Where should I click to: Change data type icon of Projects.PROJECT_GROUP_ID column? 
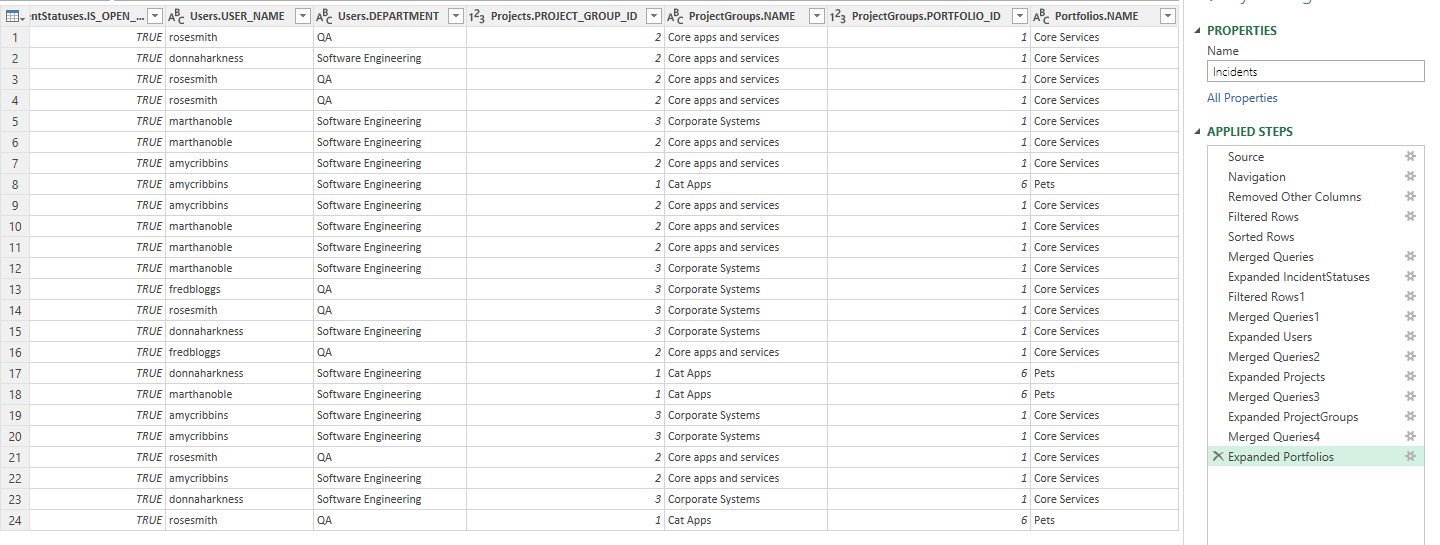tap(477, 16)
